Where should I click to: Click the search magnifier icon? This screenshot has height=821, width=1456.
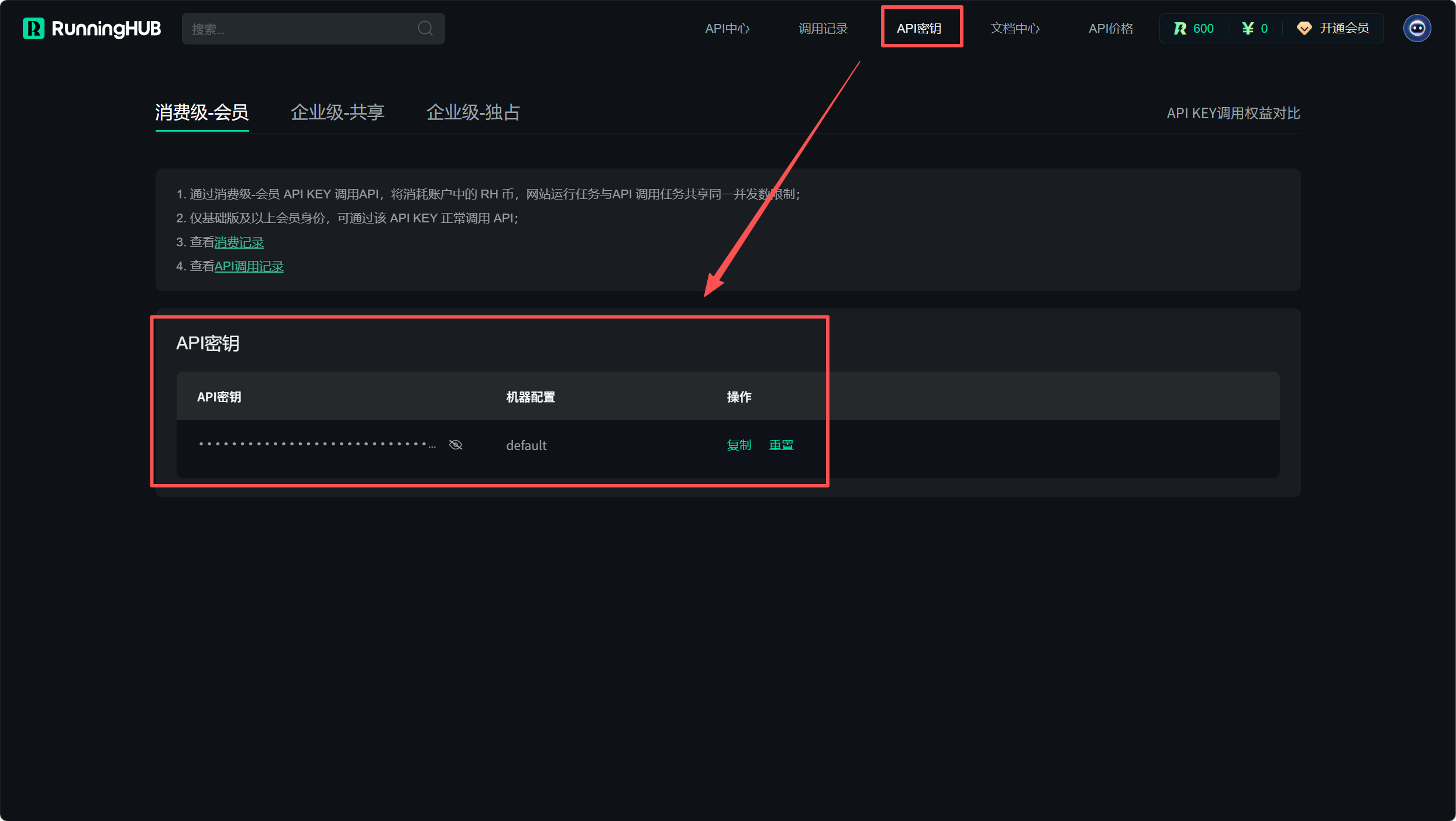(425, 28)
